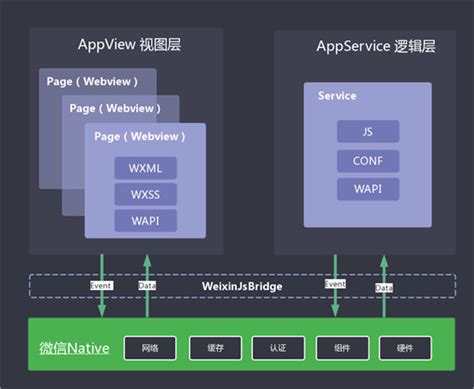Click the "Data" label below AppView
Image resolution: width=474 pixels, height=389 pixels.
147,286
